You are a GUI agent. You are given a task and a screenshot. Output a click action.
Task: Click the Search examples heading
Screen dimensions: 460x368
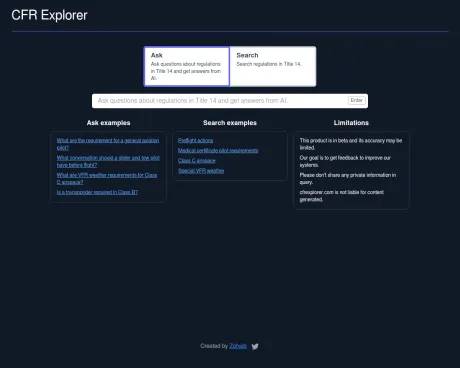tap(230, 123)
